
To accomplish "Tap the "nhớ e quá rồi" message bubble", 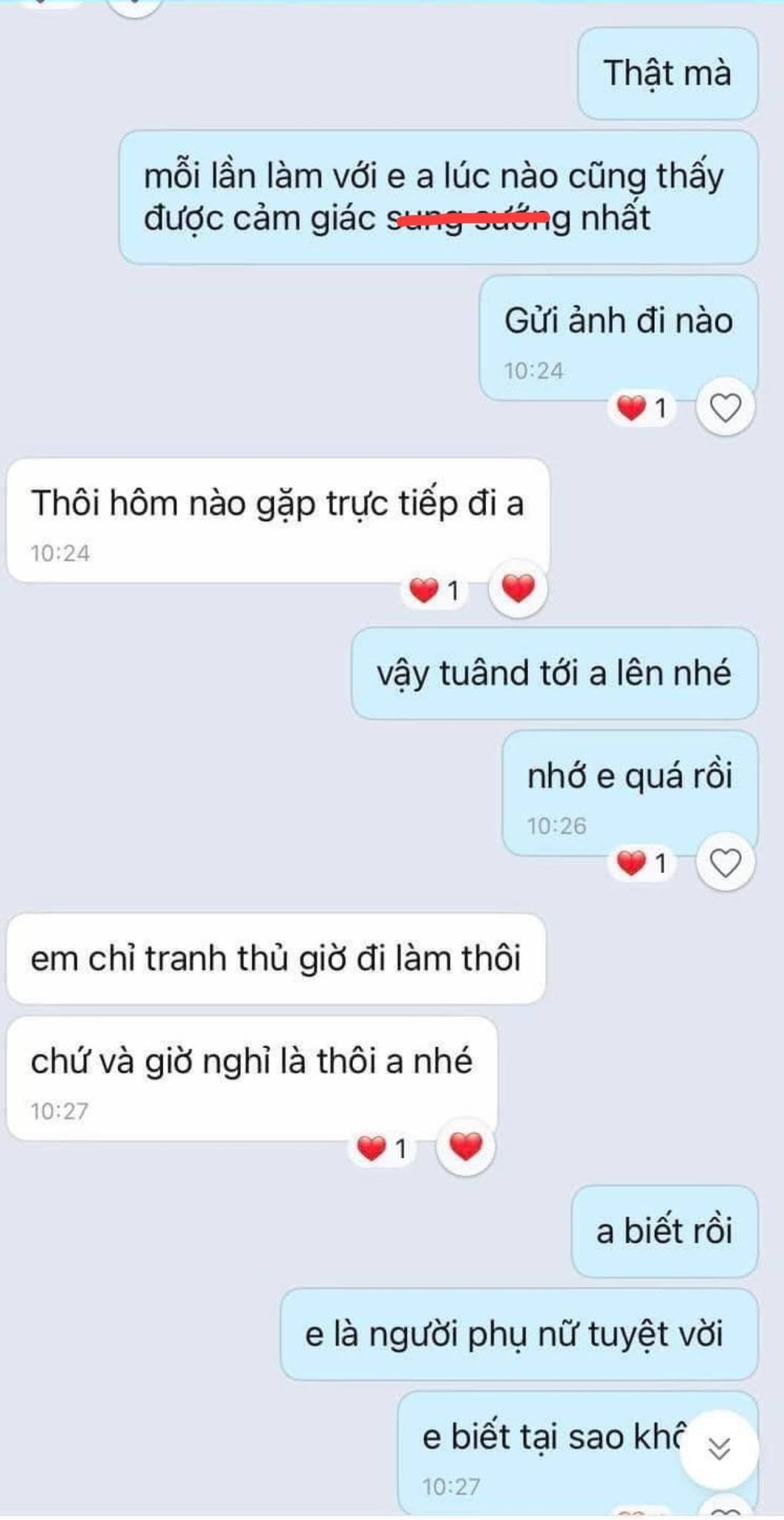I will point(630,793).
